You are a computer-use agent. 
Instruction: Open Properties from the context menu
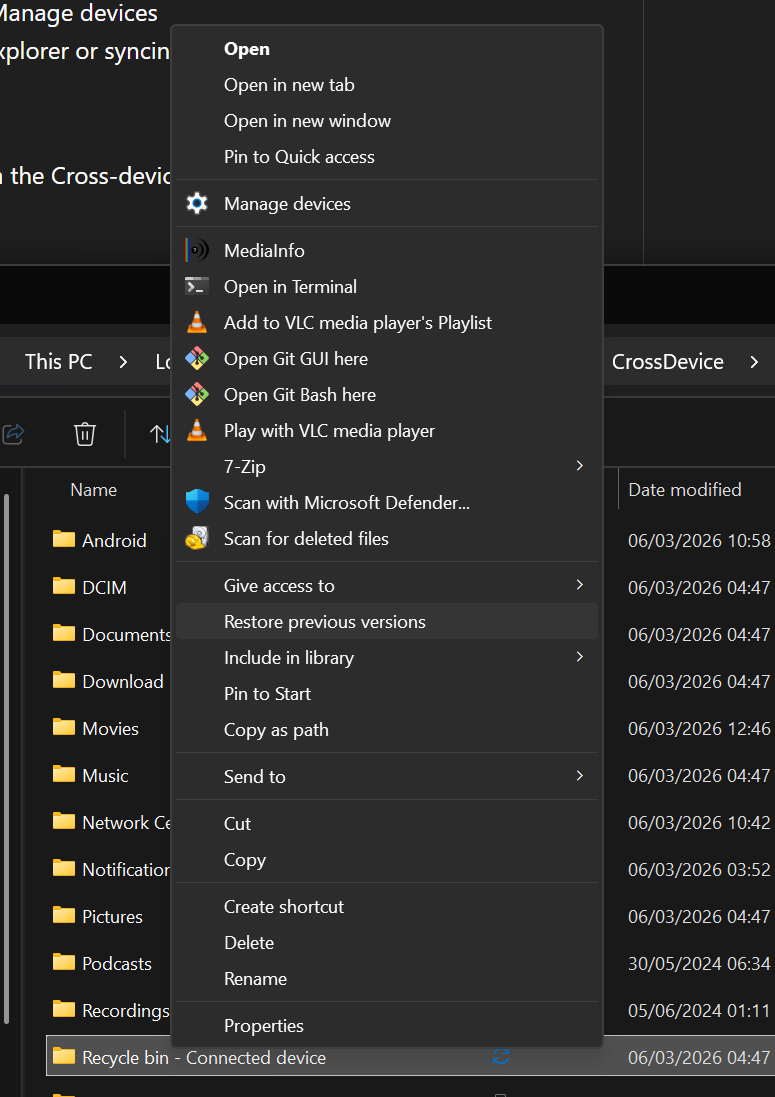point(387,1026)
